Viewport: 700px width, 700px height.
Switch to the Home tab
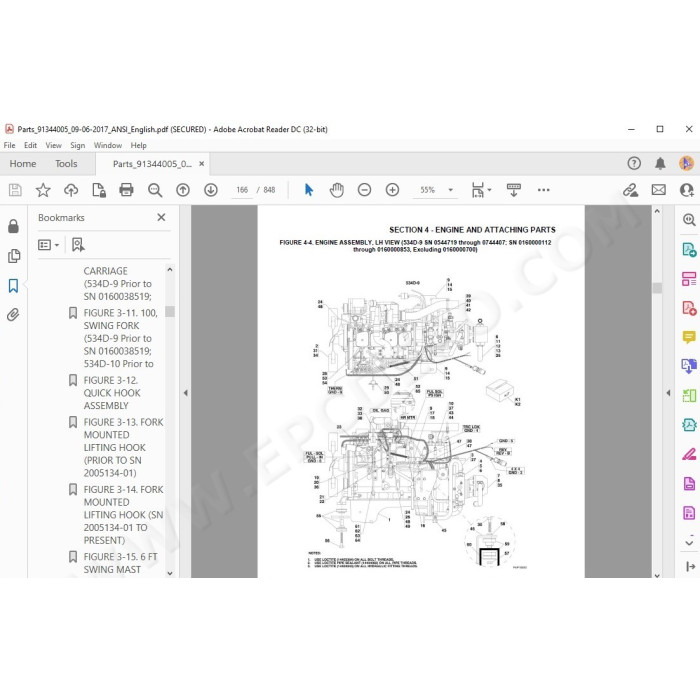click(x=23, y=164)
